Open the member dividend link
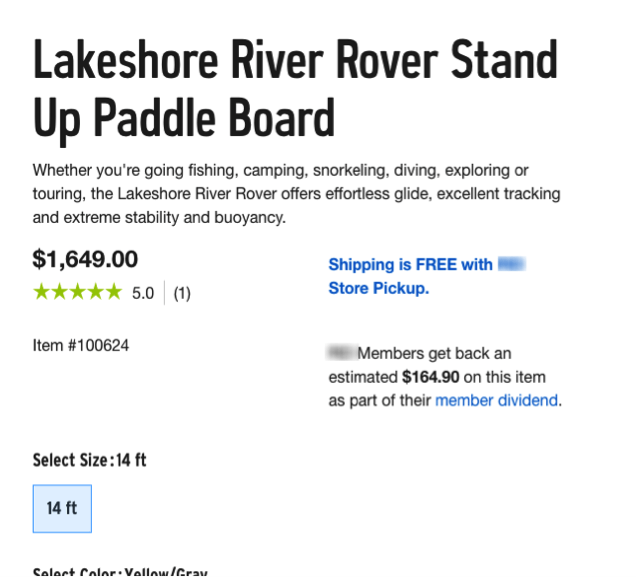This screenshot has width=637, height=577. click(x=496, y=401)
